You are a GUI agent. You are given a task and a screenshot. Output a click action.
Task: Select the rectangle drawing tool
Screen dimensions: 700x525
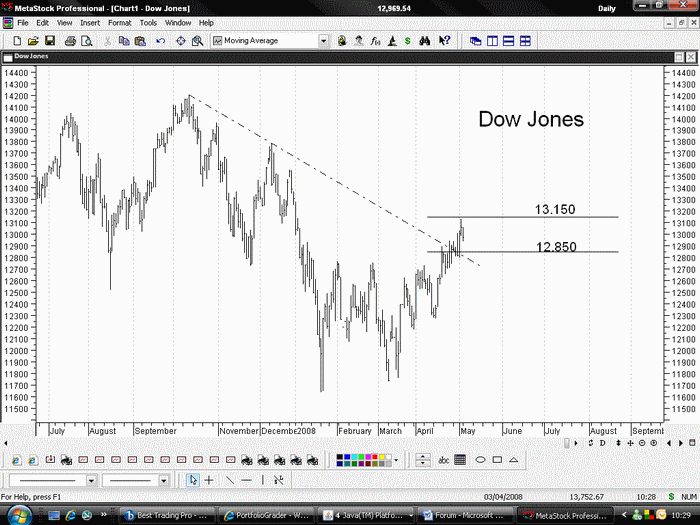497,460
